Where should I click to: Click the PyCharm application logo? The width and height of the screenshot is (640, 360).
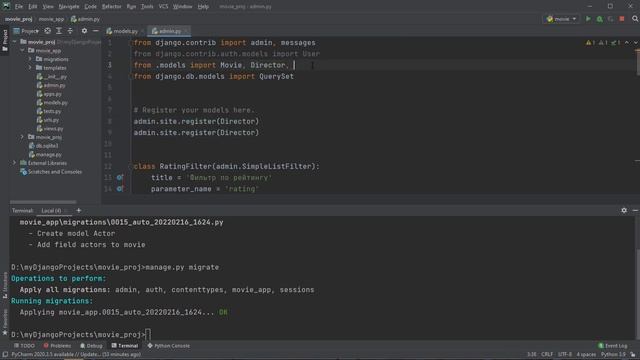[6, 6]
